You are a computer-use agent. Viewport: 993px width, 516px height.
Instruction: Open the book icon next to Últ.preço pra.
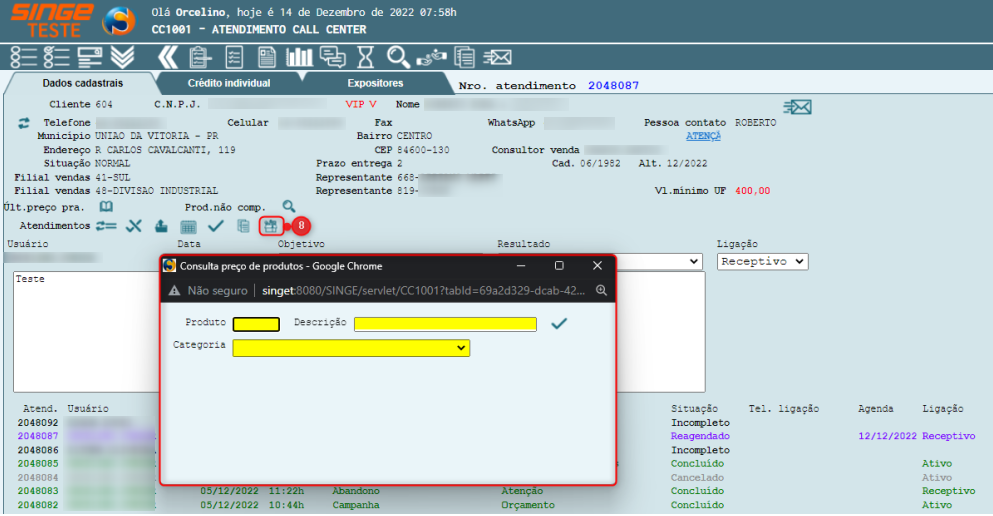(106, 207)
